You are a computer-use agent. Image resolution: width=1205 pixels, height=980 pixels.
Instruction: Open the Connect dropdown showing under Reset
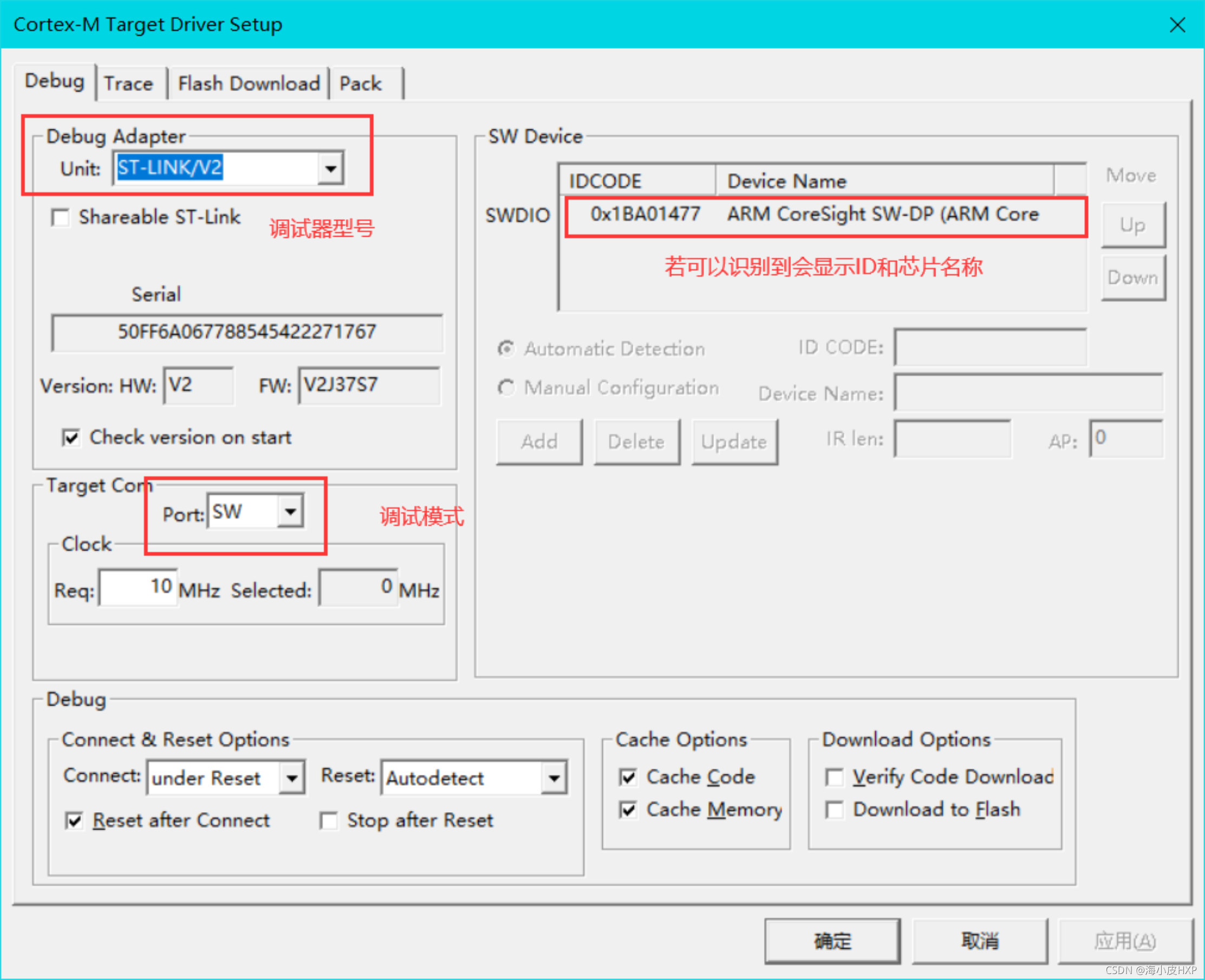pos(291,778)
